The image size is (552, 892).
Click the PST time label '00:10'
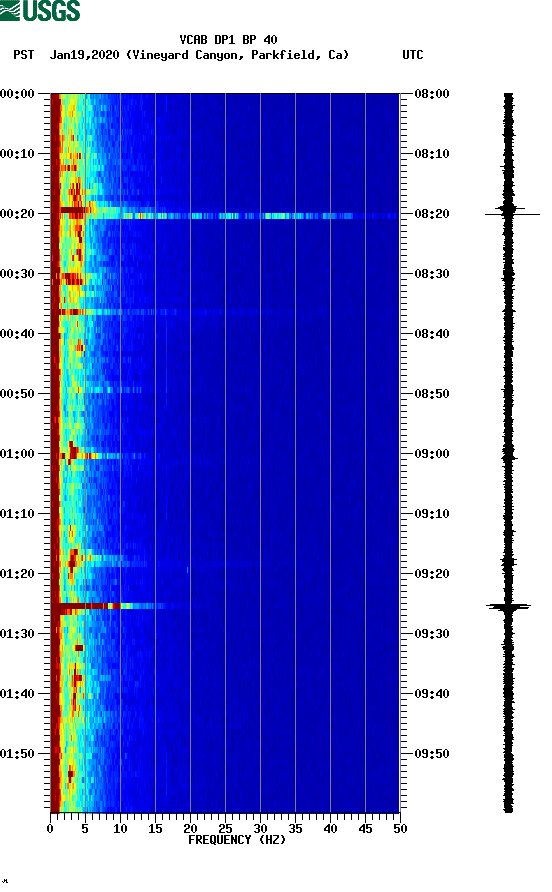17,154
